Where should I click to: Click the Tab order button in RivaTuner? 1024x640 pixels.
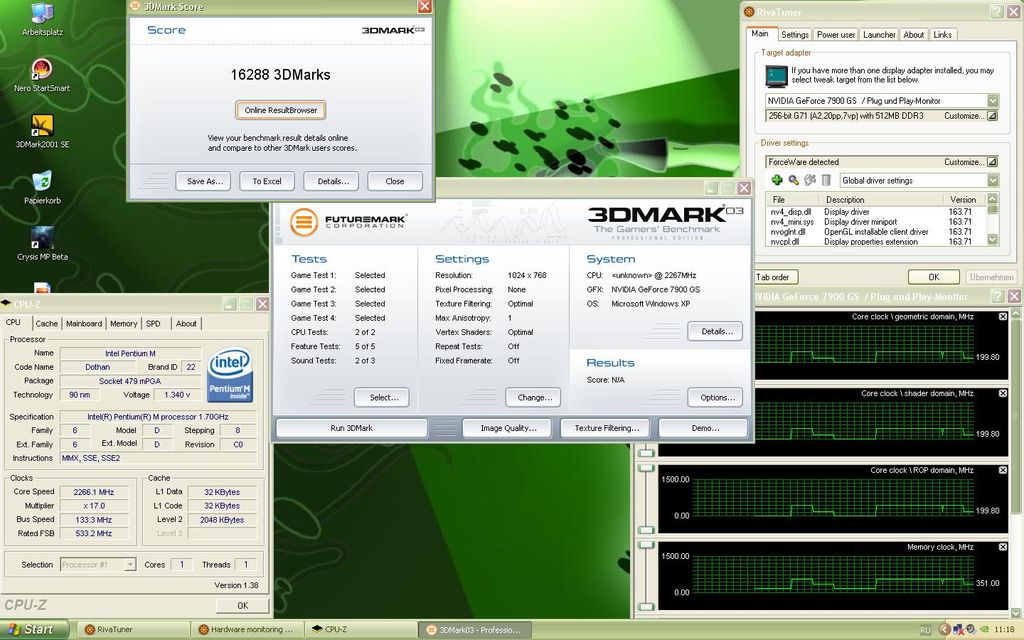[x=775, y=277]
